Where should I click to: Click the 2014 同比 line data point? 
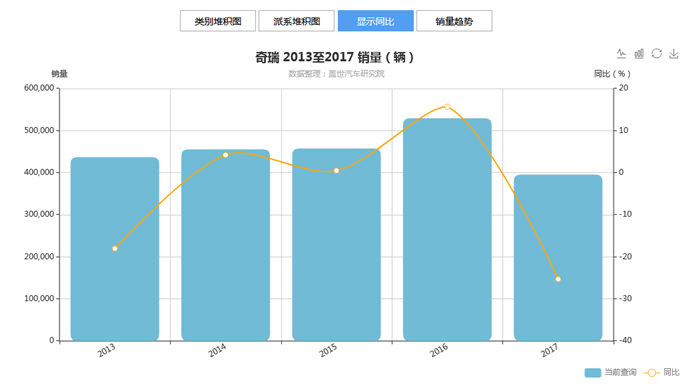(225, 155)
